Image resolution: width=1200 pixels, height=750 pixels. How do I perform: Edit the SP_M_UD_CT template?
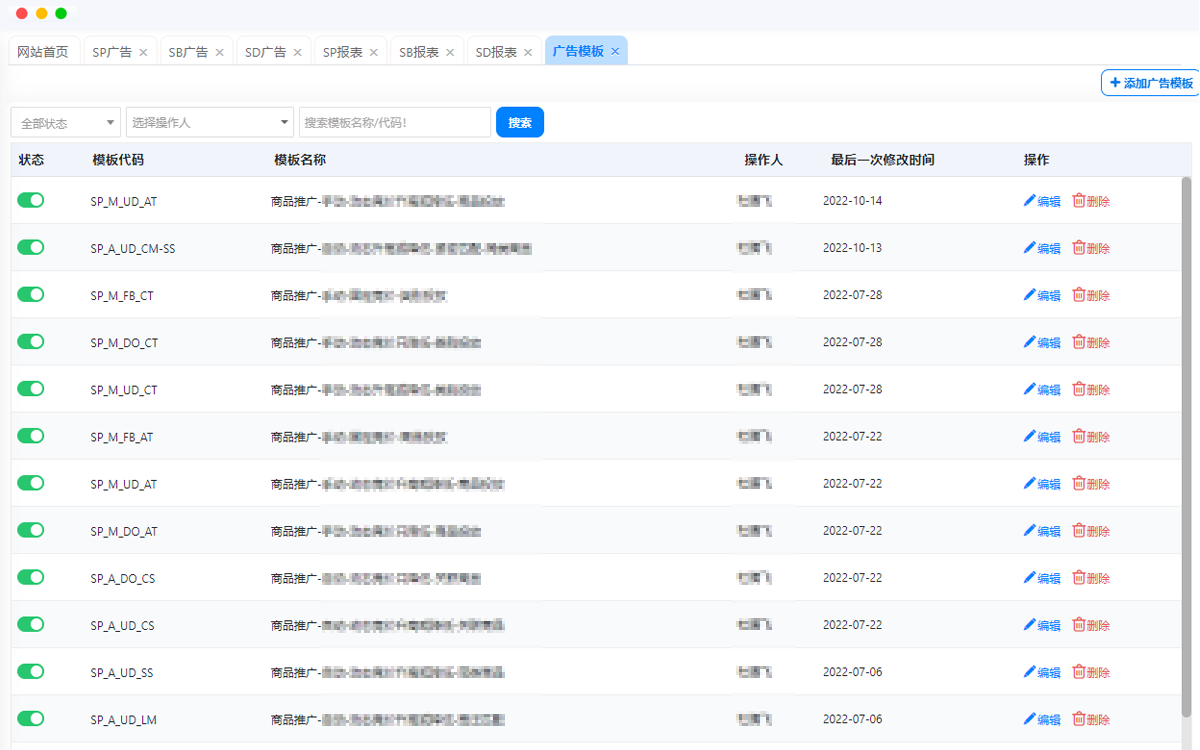[1042, 389]
